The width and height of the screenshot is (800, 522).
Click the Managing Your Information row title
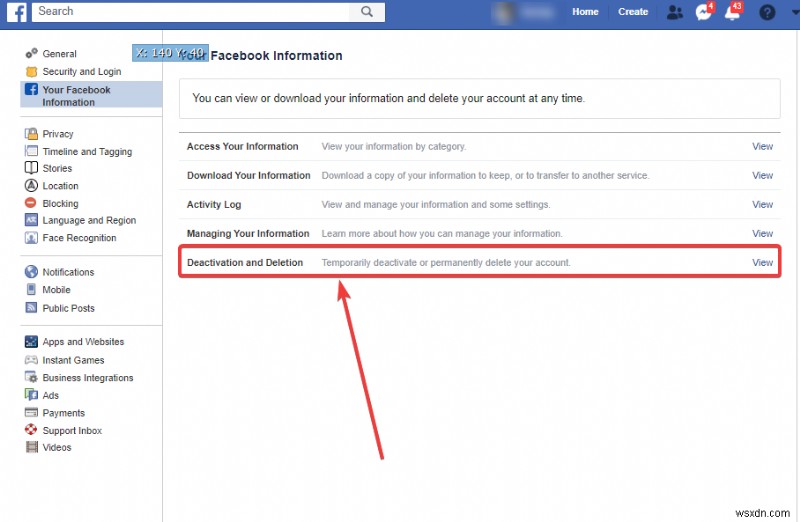(248, 234)
